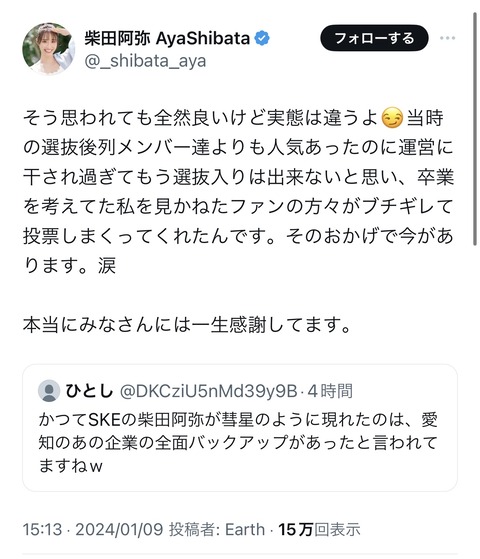Image resolution: width=480 pixels, height=559 pixels.
Task: Click the 15万回表示 view count
Action: click(x=319, y=529)
